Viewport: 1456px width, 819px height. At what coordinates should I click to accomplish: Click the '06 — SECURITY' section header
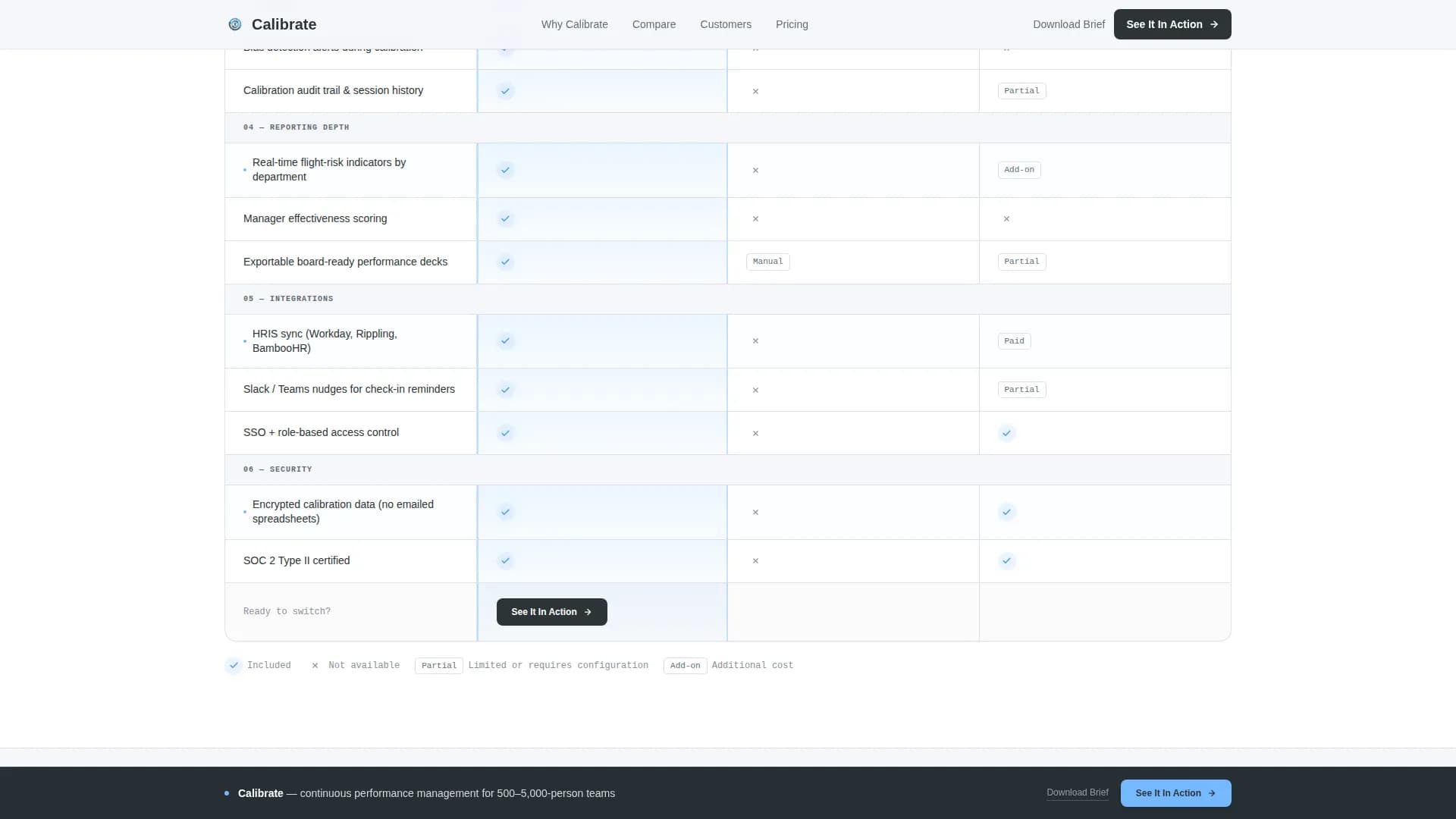click(278, 469)
